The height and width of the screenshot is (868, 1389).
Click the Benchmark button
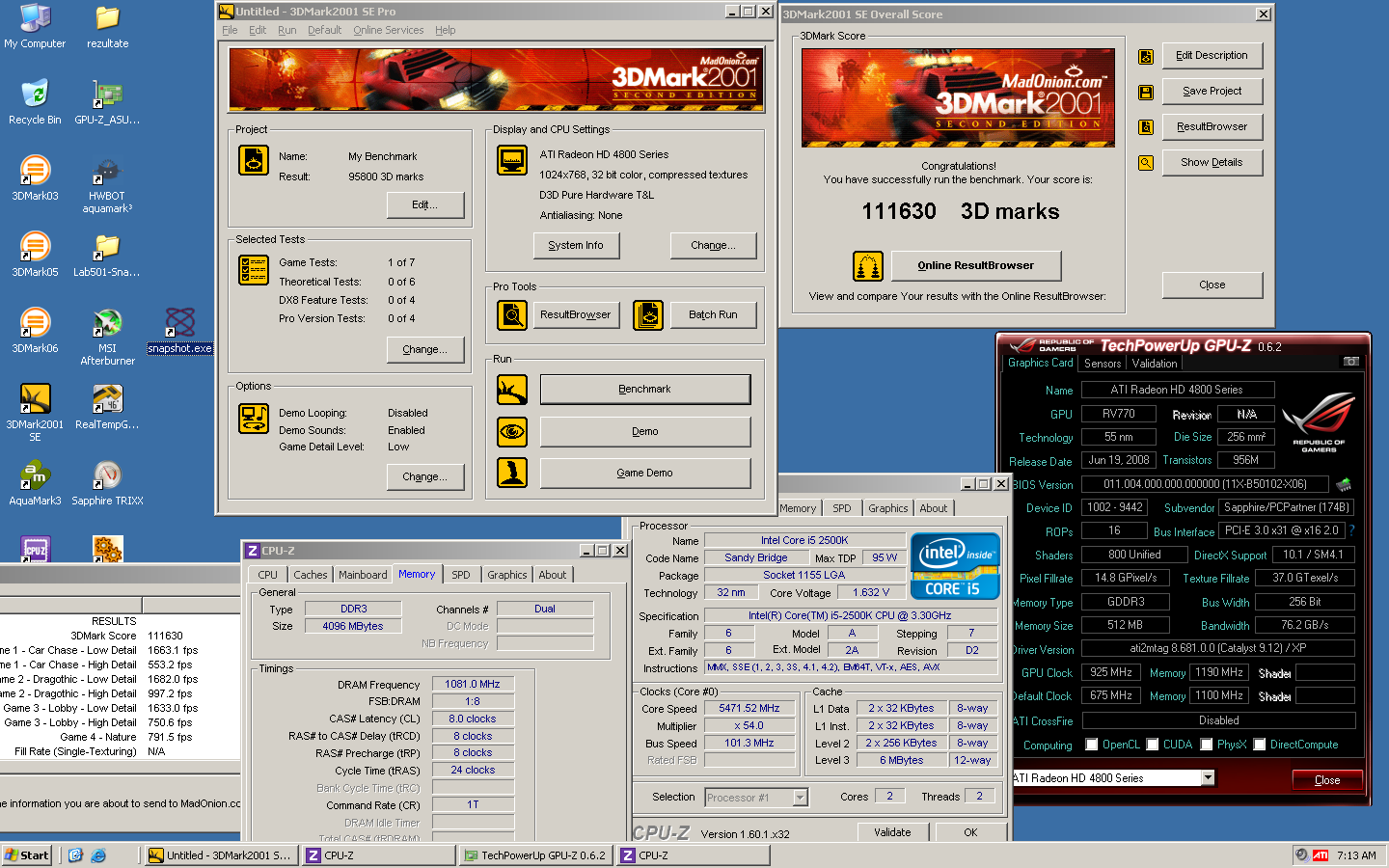(645, 390)
